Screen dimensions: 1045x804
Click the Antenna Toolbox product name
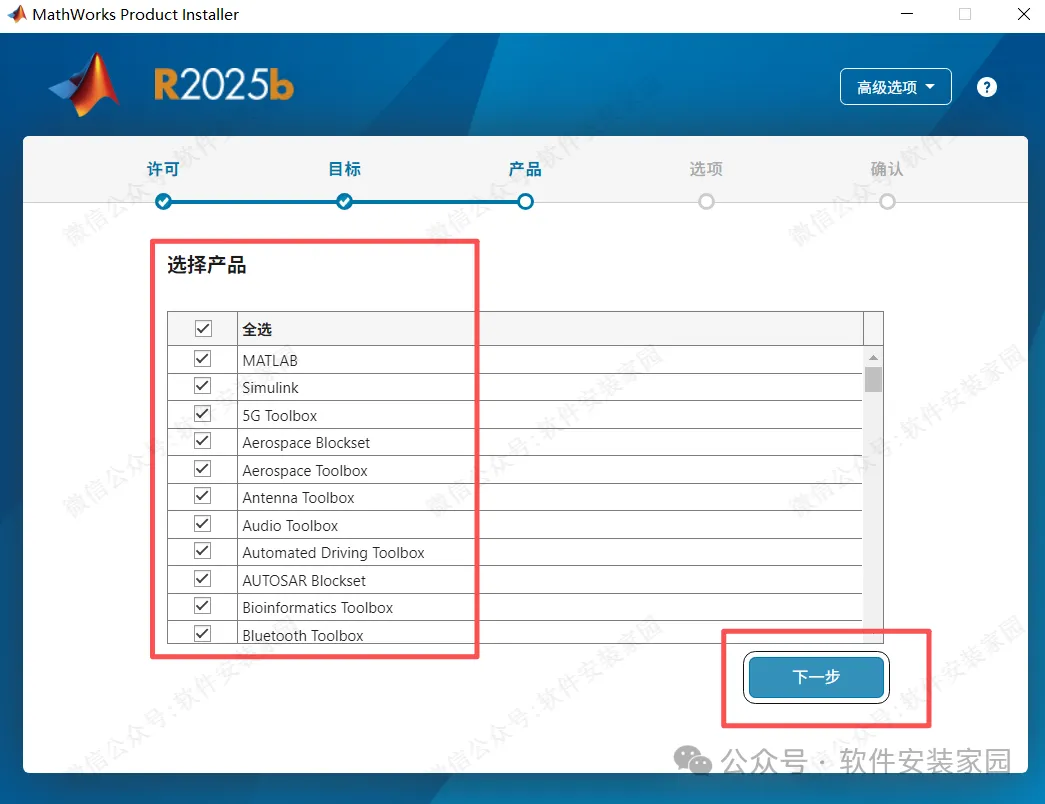click(x=299, y=498)
